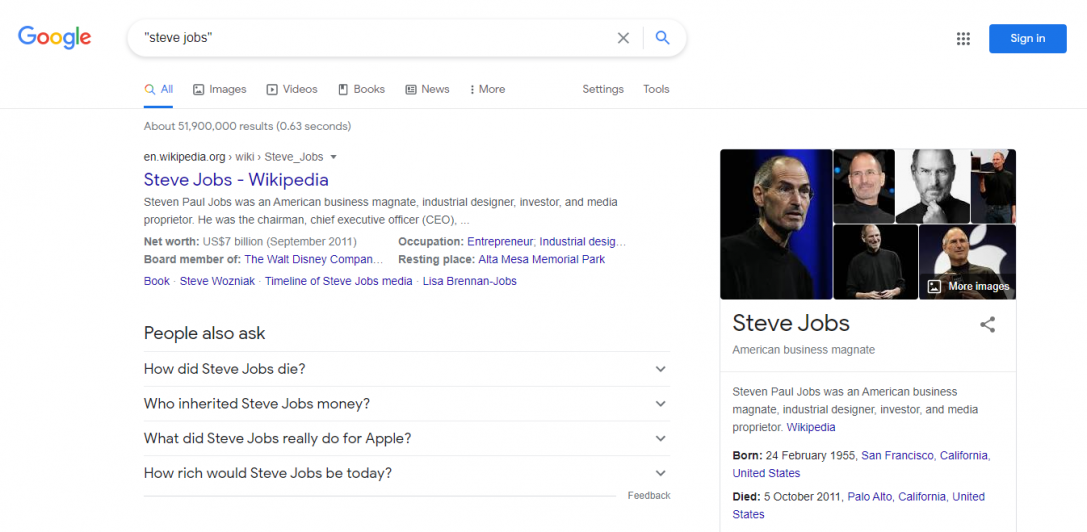Click the Feedback link under questions

[x=649, y=495]
